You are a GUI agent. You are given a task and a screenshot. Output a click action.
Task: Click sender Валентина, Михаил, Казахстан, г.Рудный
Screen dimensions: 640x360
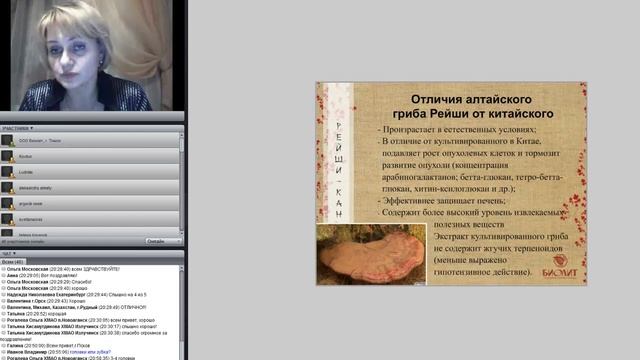tap(52, 307)
